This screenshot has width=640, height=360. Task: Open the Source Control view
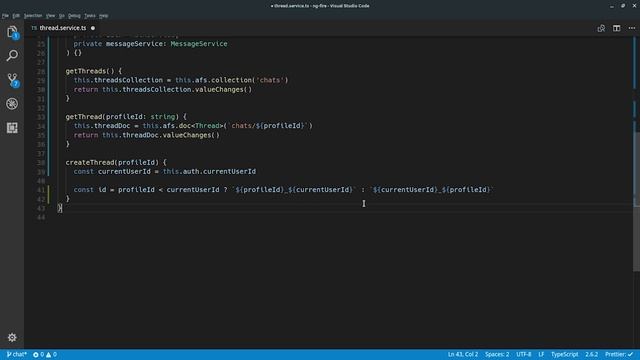click(12, 80)
